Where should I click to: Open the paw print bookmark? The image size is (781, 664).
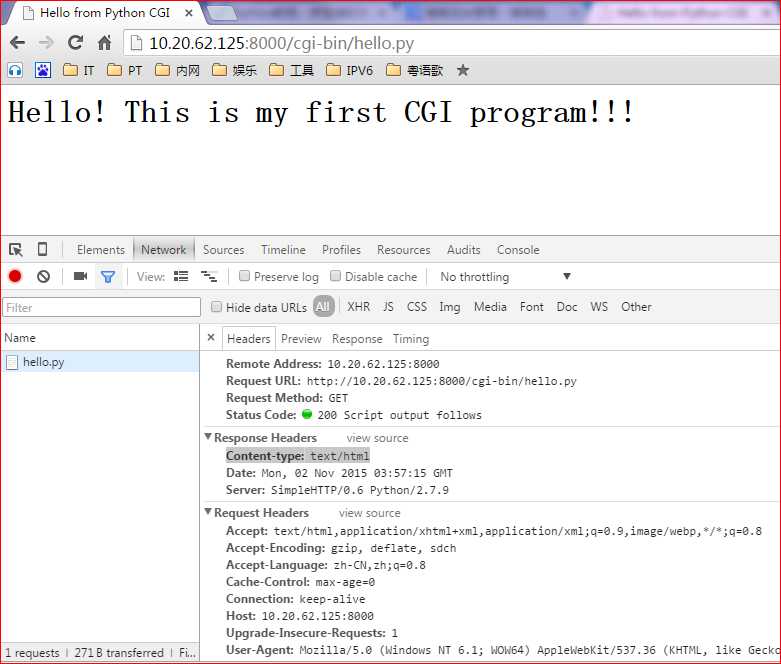pyautogui.click(x=43, y=70)
